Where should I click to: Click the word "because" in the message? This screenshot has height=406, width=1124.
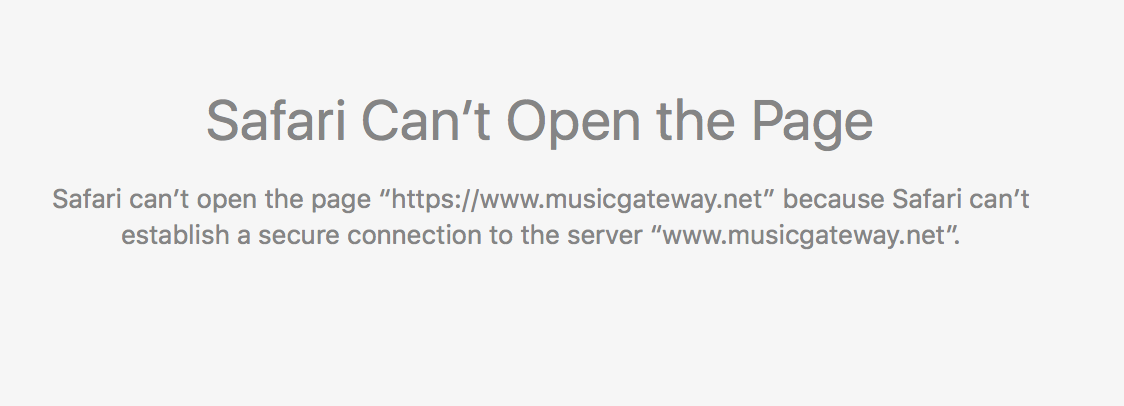tap(834, 199)
